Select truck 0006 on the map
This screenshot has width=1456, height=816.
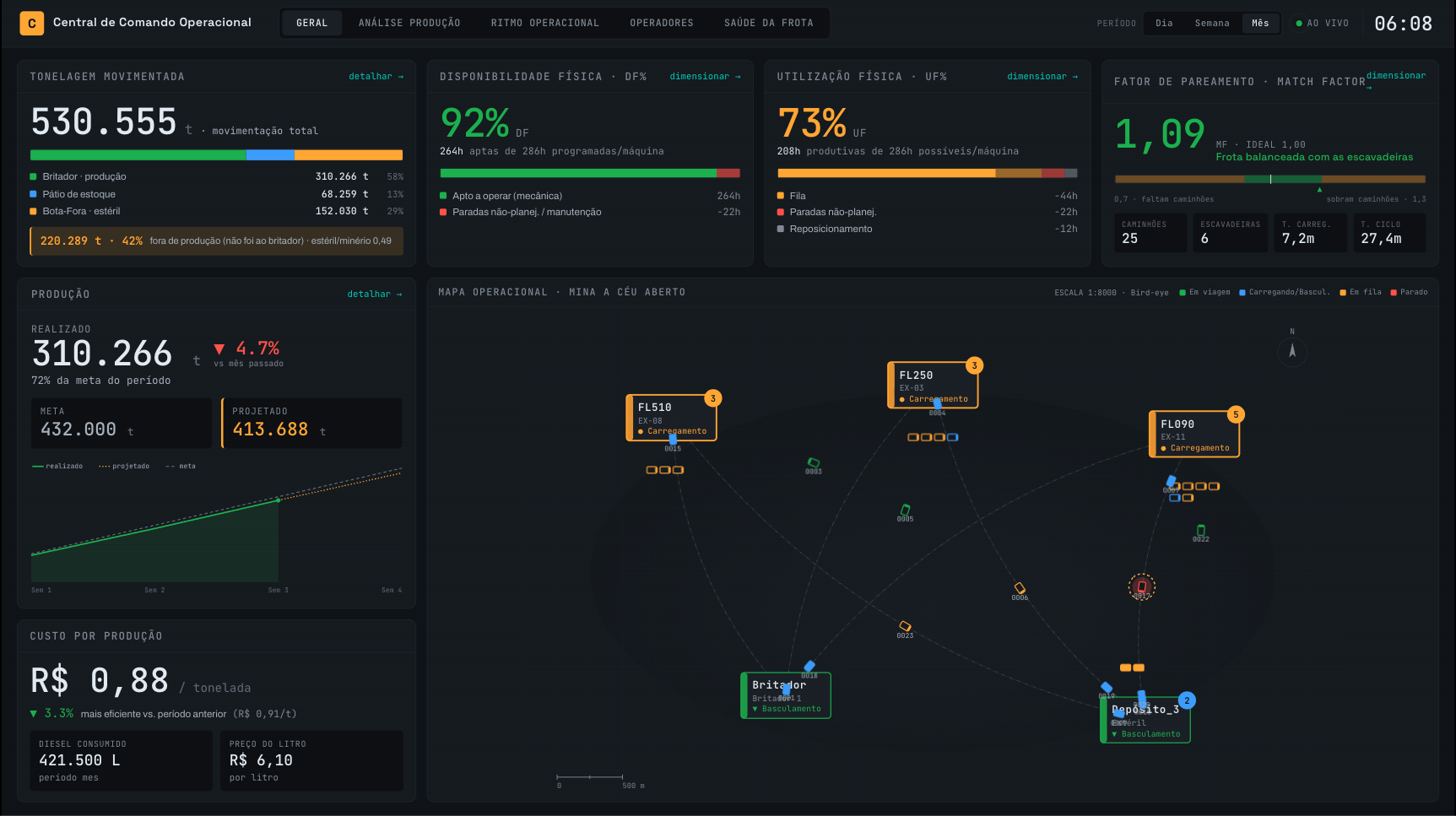1020,588
